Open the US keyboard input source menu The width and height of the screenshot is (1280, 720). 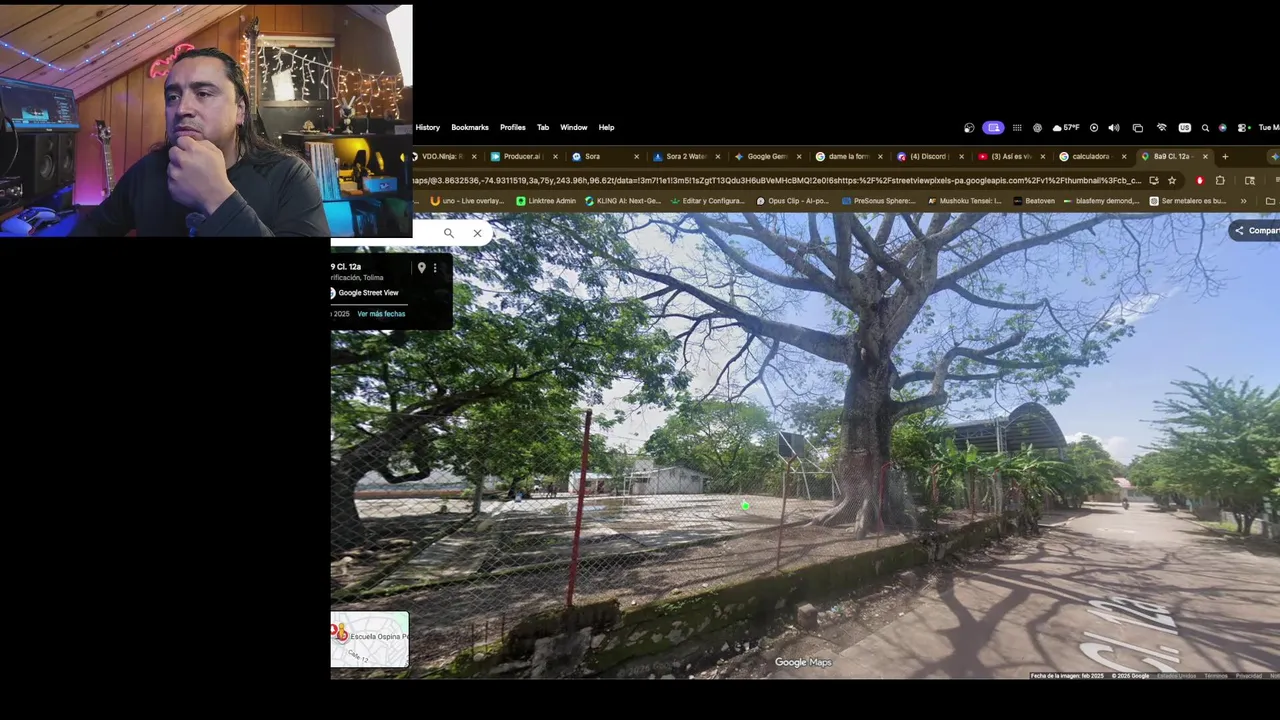coord(1185,128)
